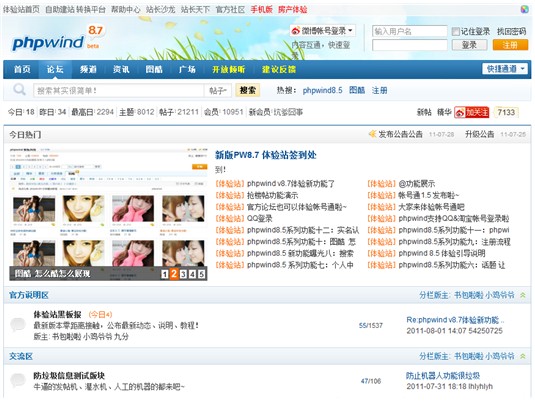Open the 官方社区 top link
Screen dimensions: 535x402
tap(230, 10)
